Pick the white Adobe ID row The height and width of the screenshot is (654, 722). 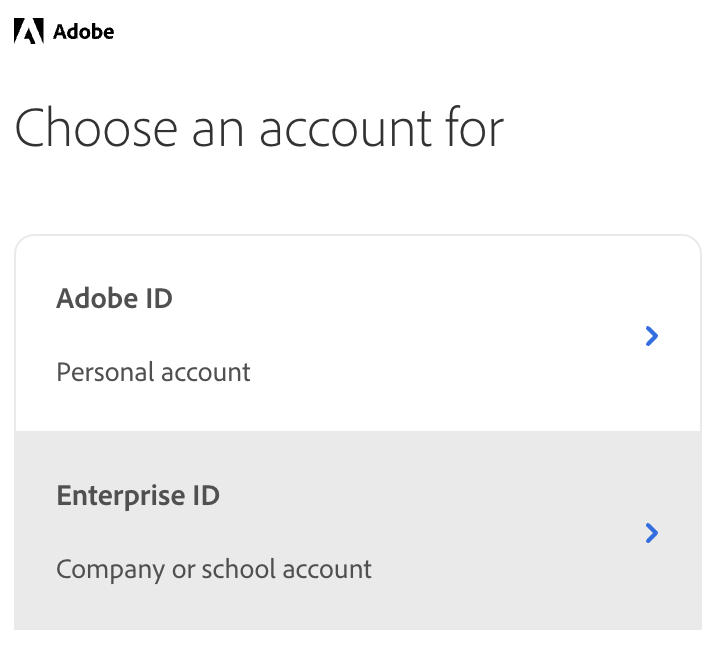[358, 333]
